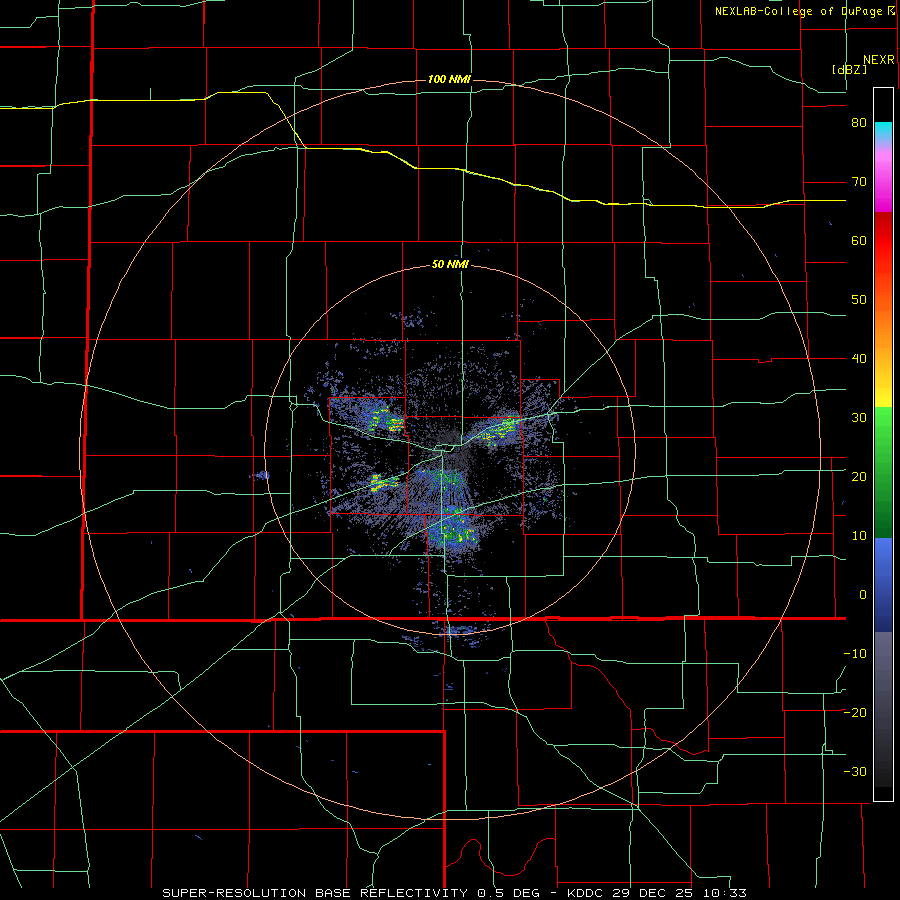Click the cyan segment atop the color bar
The height and width of the screenshot is (900, 900).
click(x=883, y=131)
